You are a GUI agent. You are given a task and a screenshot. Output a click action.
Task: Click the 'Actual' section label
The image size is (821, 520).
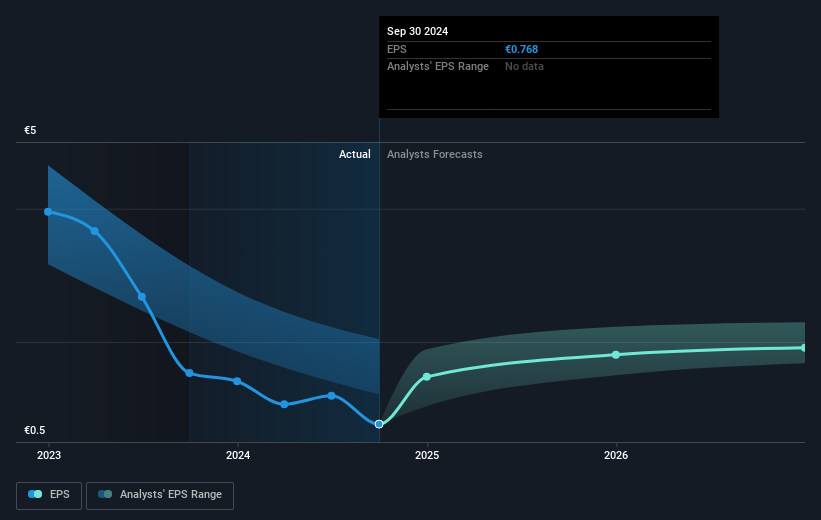[x=354, y=154]
